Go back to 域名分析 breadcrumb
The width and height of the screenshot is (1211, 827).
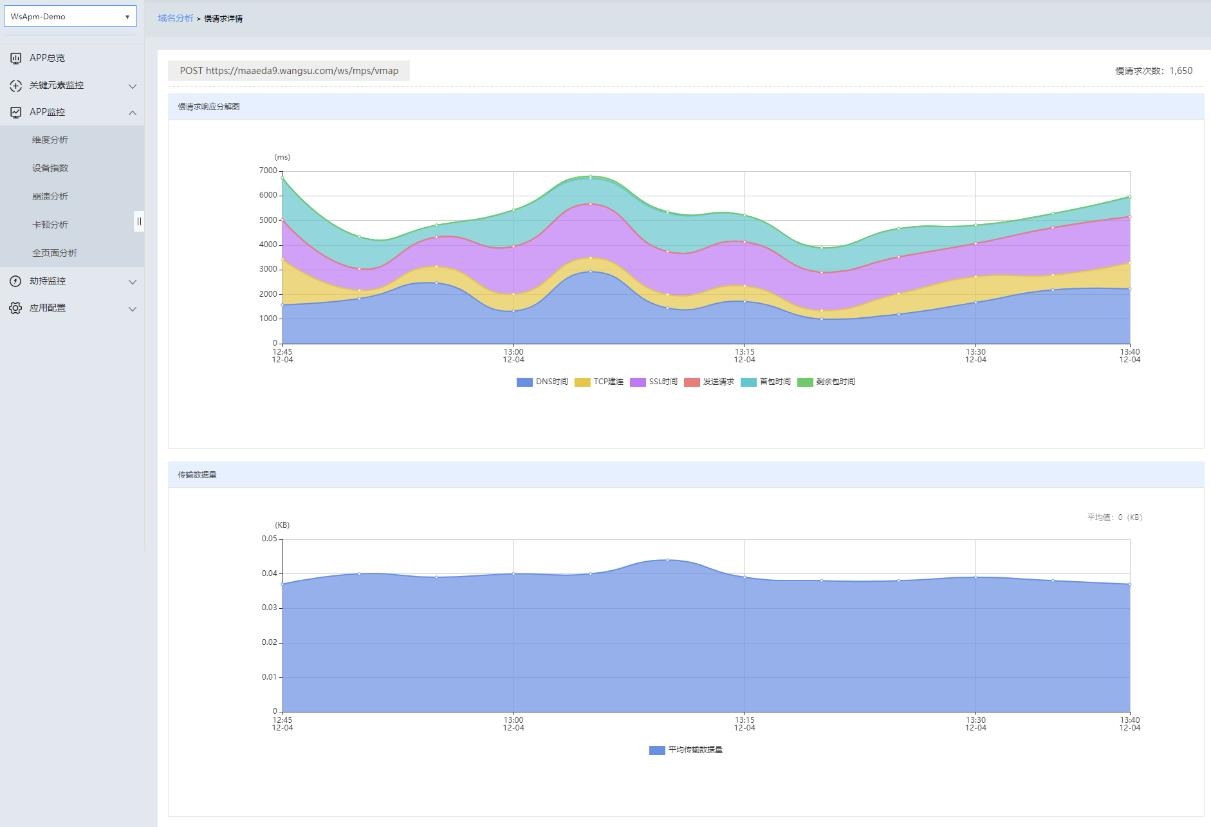click(x=176, y=19)
